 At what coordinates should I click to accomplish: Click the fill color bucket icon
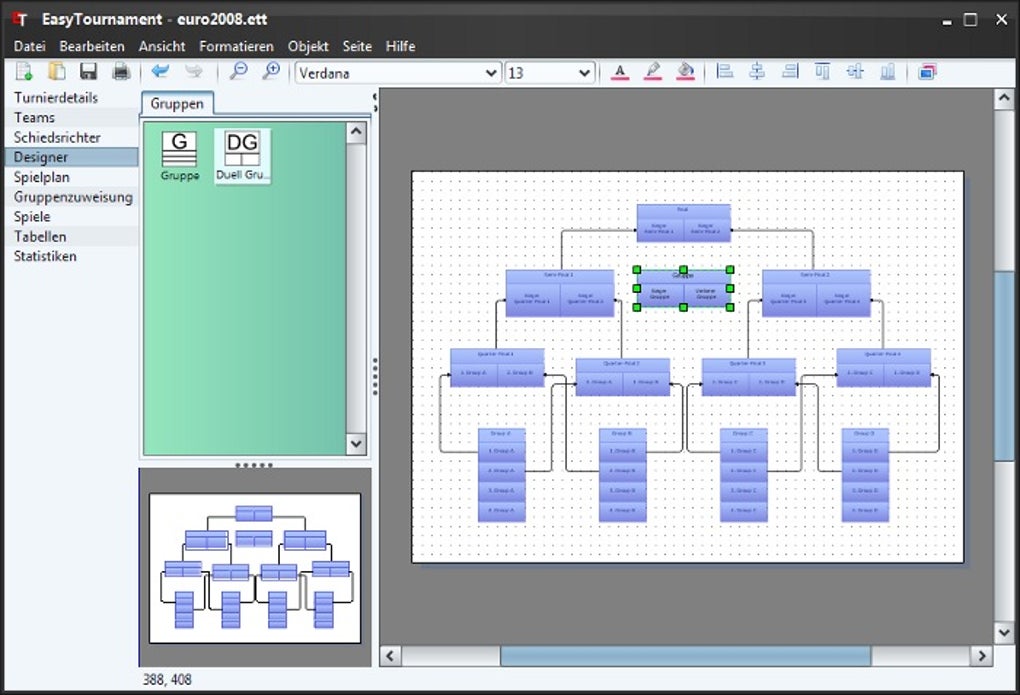(685, 71)
